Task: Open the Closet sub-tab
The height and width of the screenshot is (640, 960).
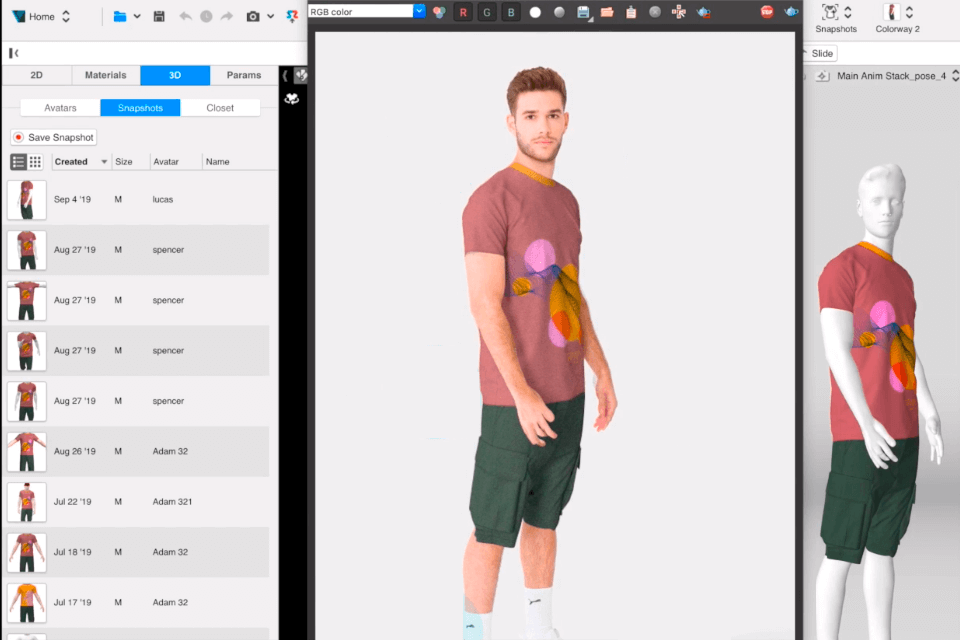Action: pos(220,108)
